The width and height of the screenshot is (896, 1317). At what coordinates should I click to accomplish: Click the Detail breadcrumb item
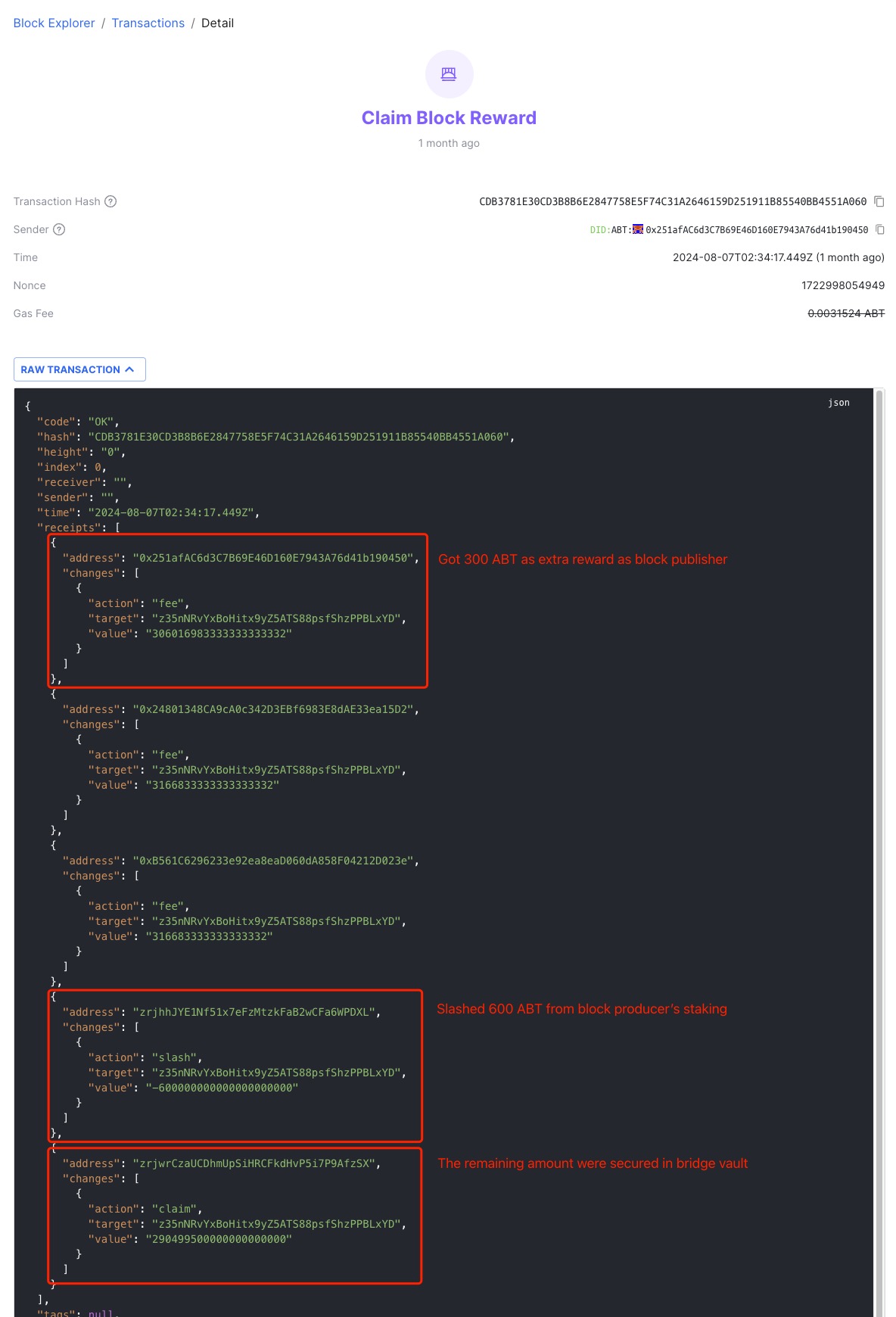(217, 23)
